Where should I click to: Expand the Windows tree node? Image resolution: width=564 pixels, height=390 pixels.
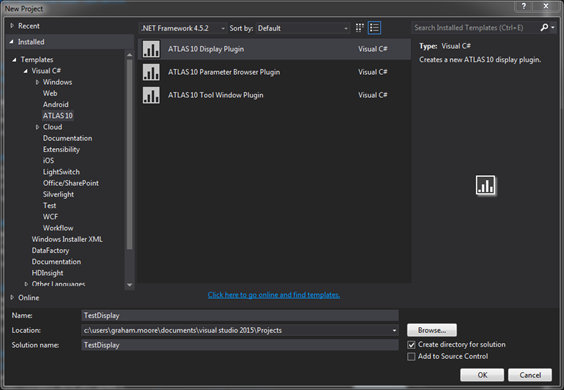pos(37,82)
